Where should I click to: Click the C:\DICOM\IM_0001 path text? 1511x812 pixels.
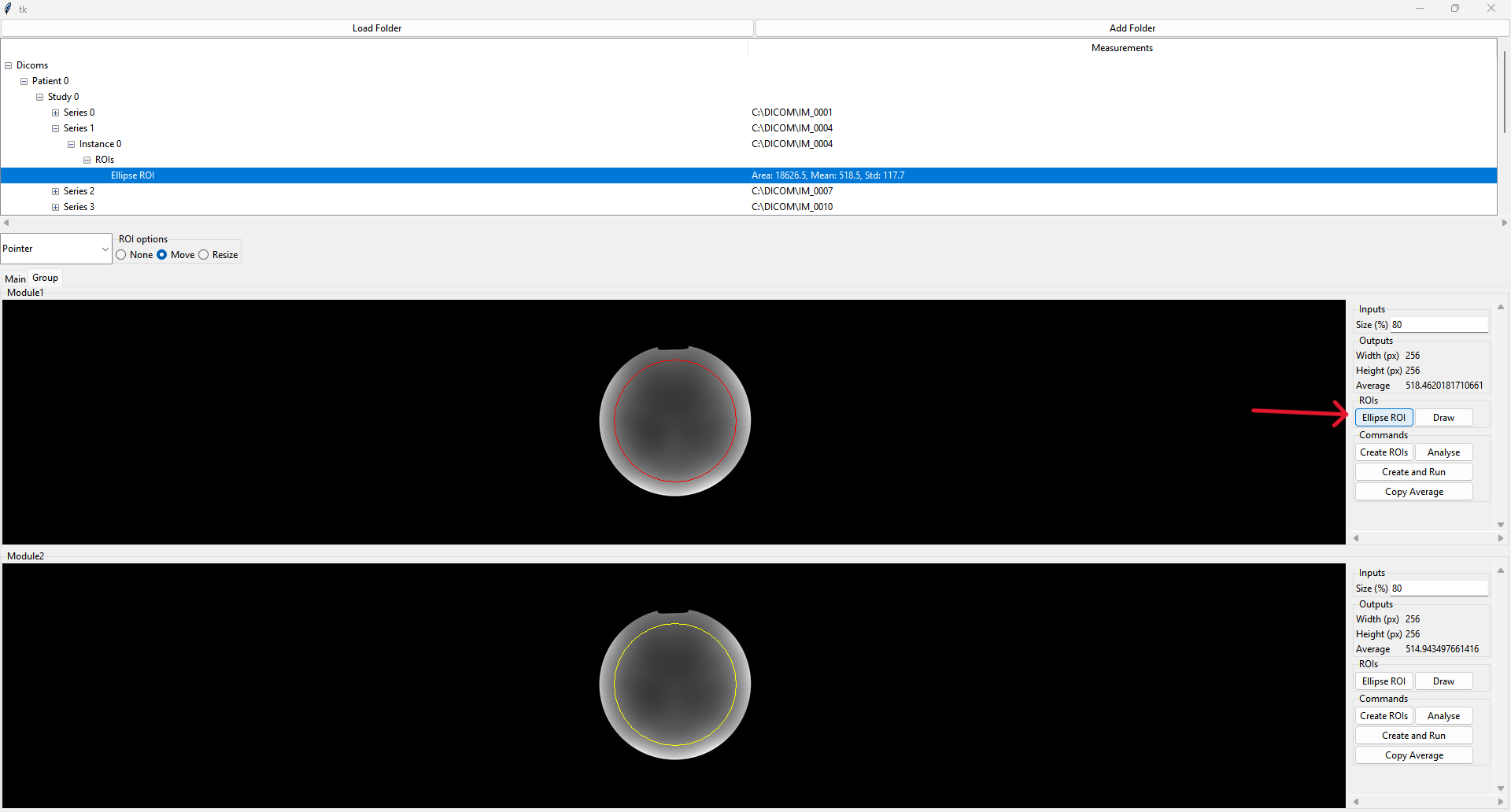[x=792, y=113]
